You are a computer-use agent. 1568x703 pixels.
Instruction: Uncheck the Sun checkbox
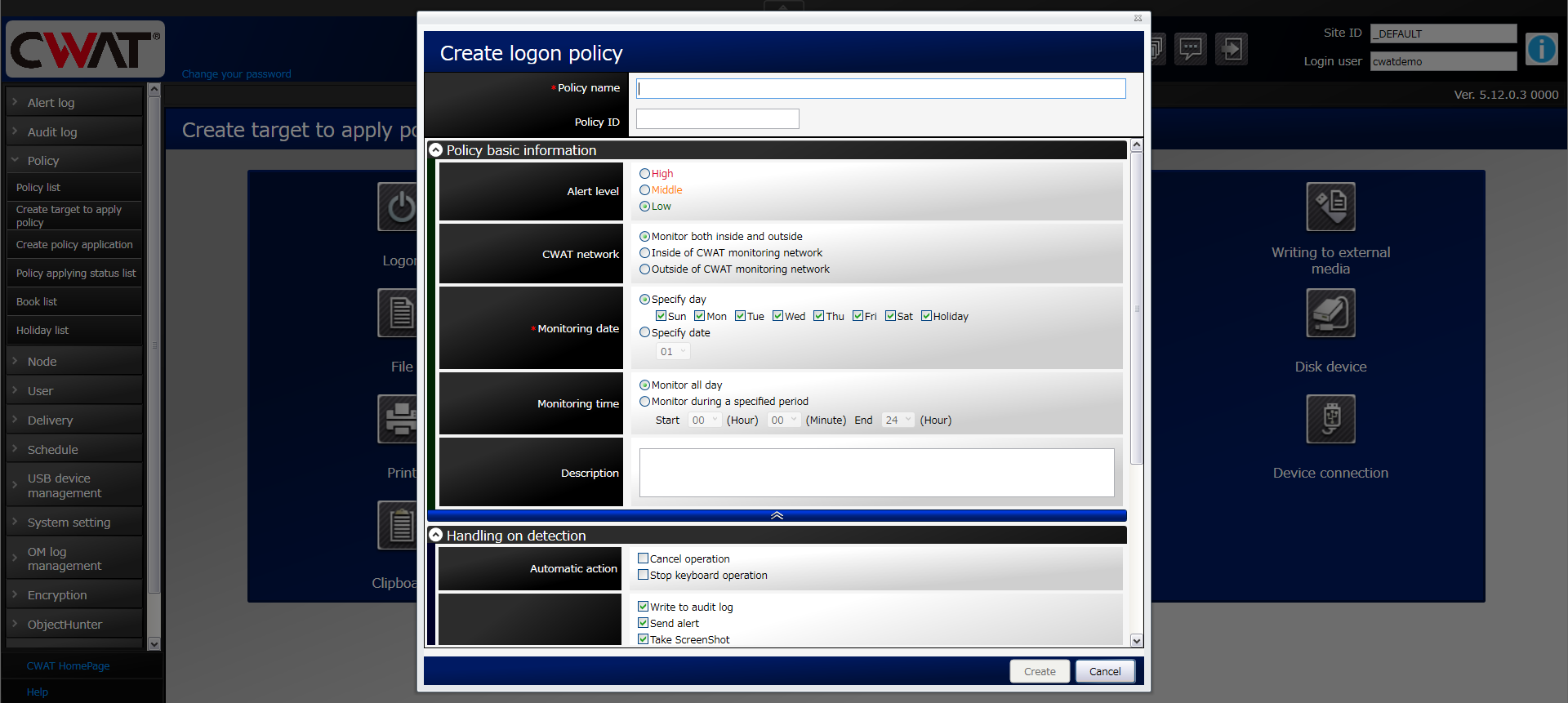661,316
